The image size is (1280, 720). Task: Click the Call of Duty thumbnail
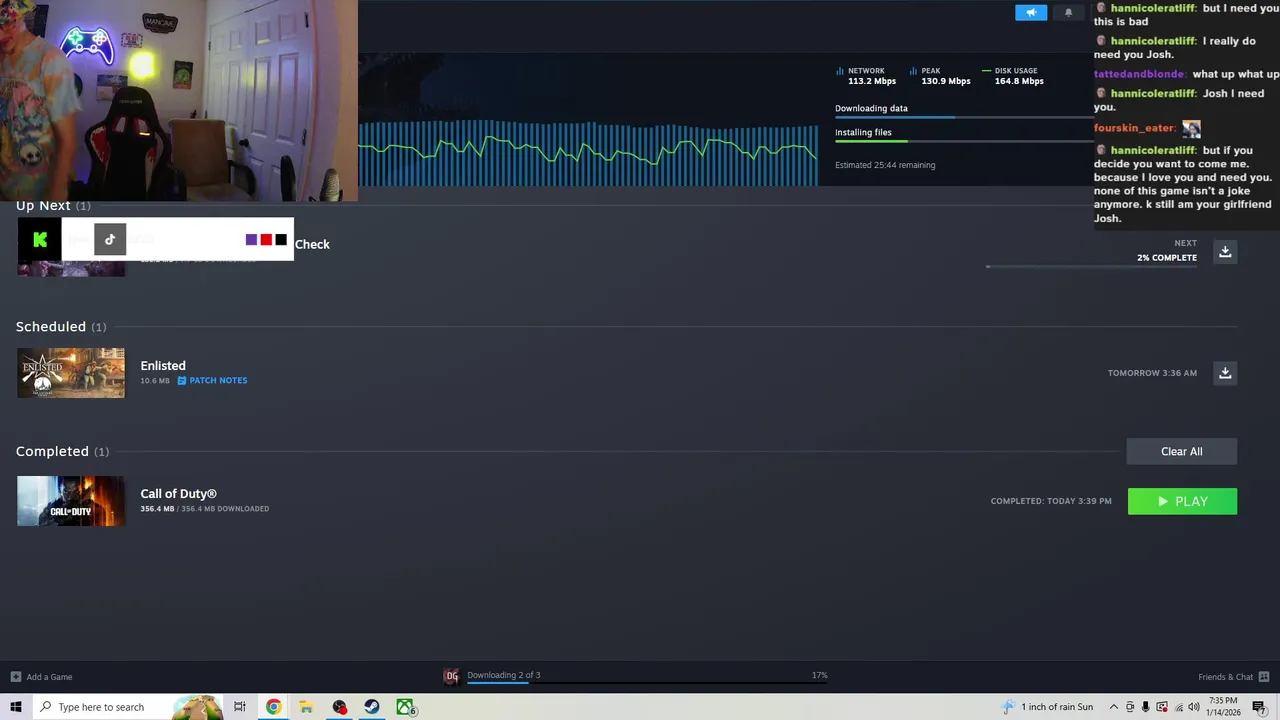click(x=71, y=501)
